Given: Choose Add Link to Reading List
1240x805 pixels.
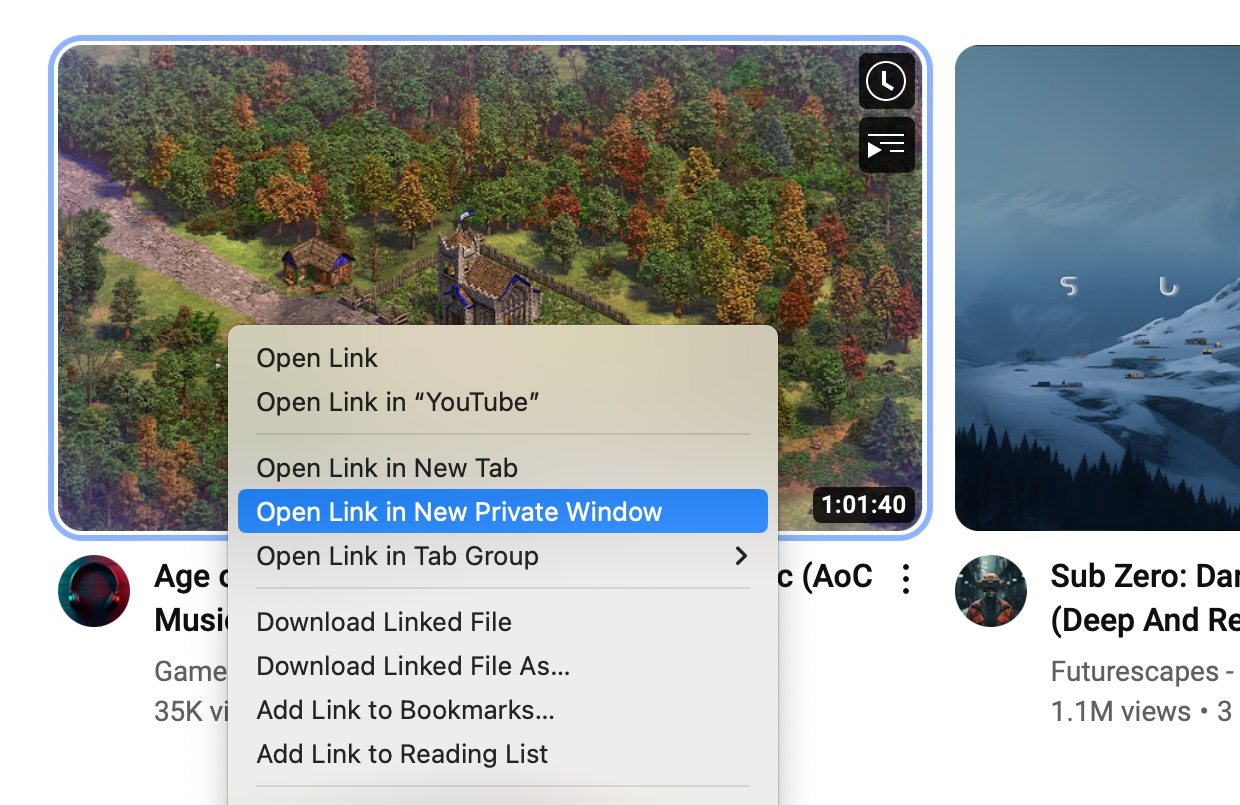Looking at the screenshot, I should click(x=402, y=754).
